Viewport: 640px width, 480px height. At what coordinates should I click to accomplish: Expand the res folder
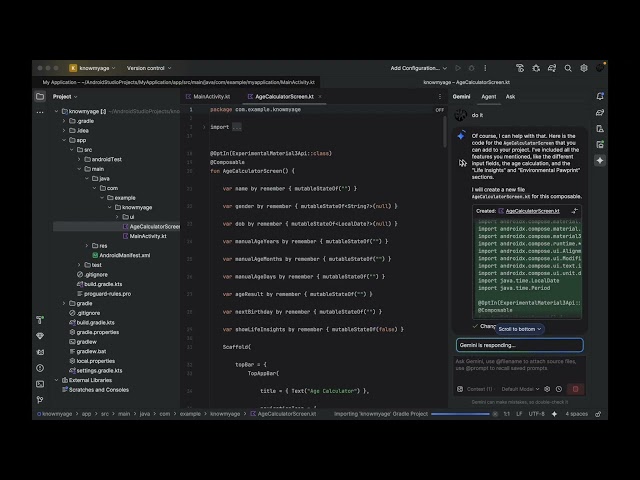point(87,246)
